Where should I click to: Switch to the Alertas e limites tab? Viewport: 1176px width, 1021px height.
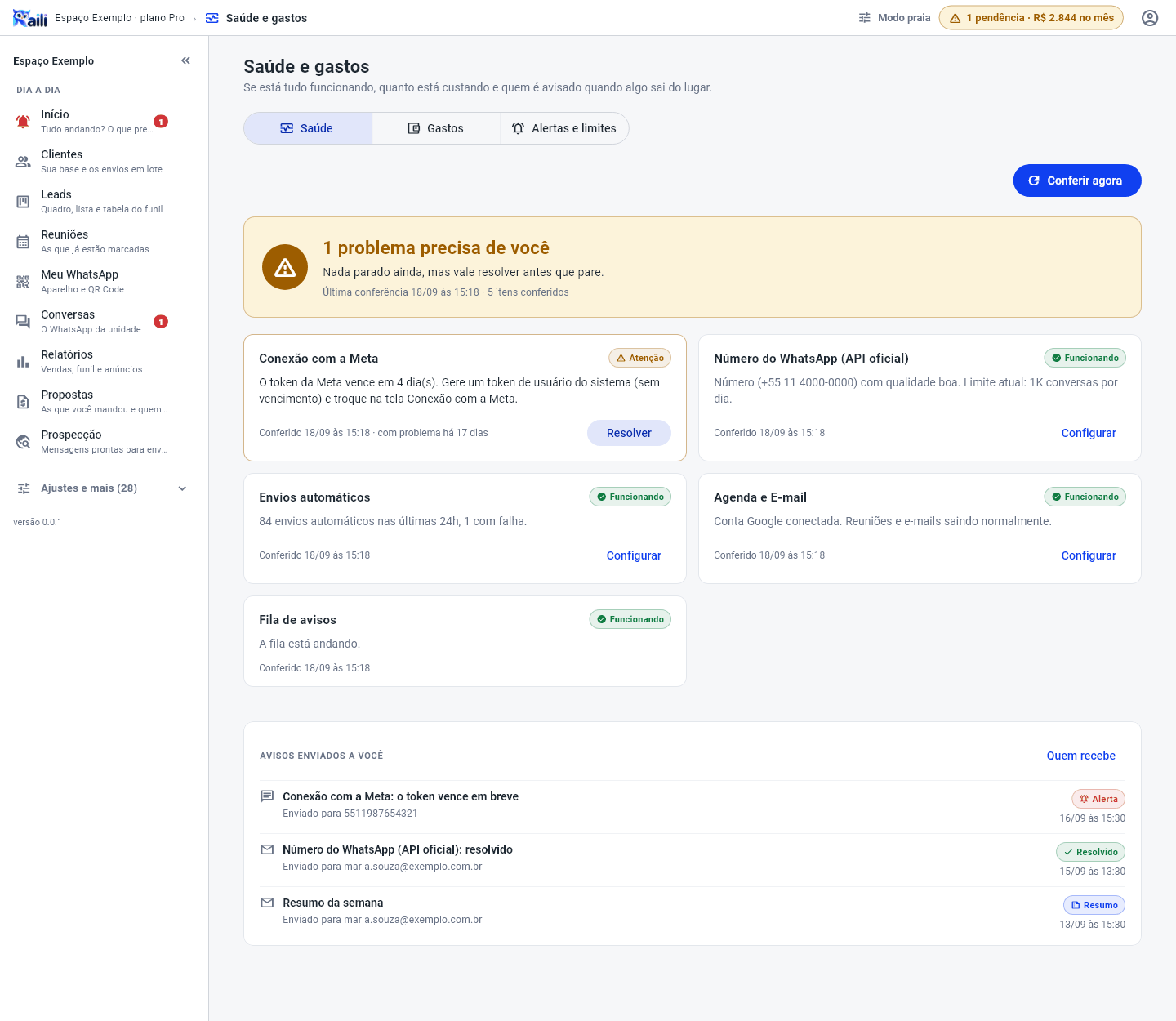[x=564, y=128]
